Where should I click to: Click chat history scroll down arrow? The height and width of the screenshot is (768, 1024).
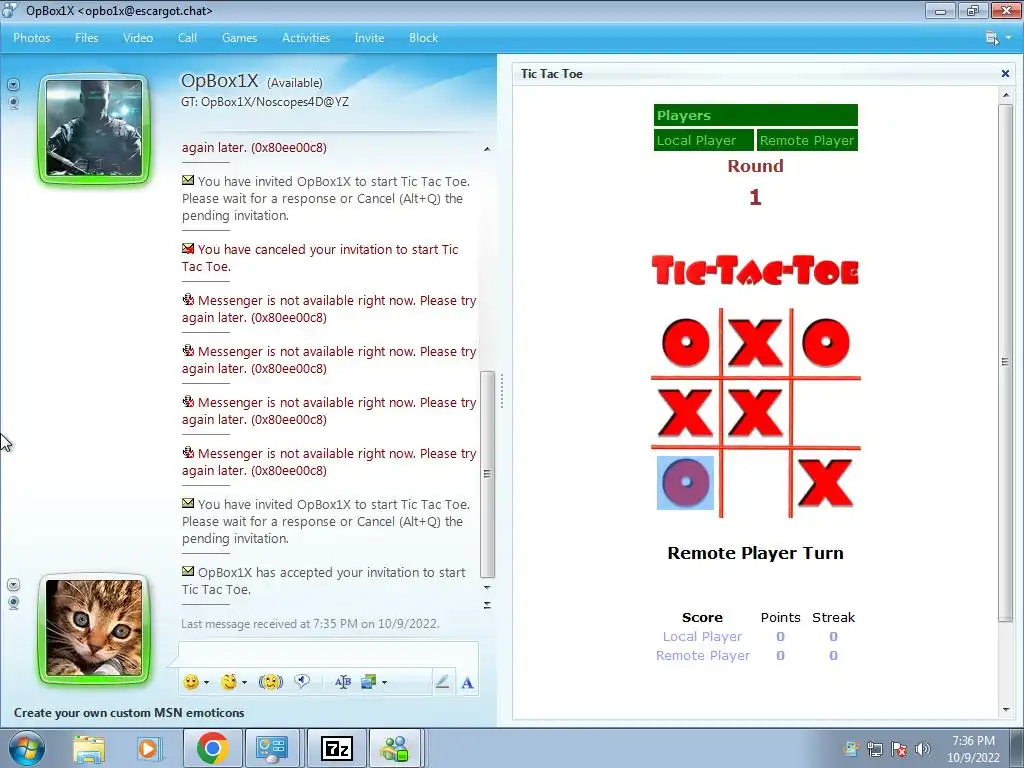pyautogui.click(x=487, y=588)
